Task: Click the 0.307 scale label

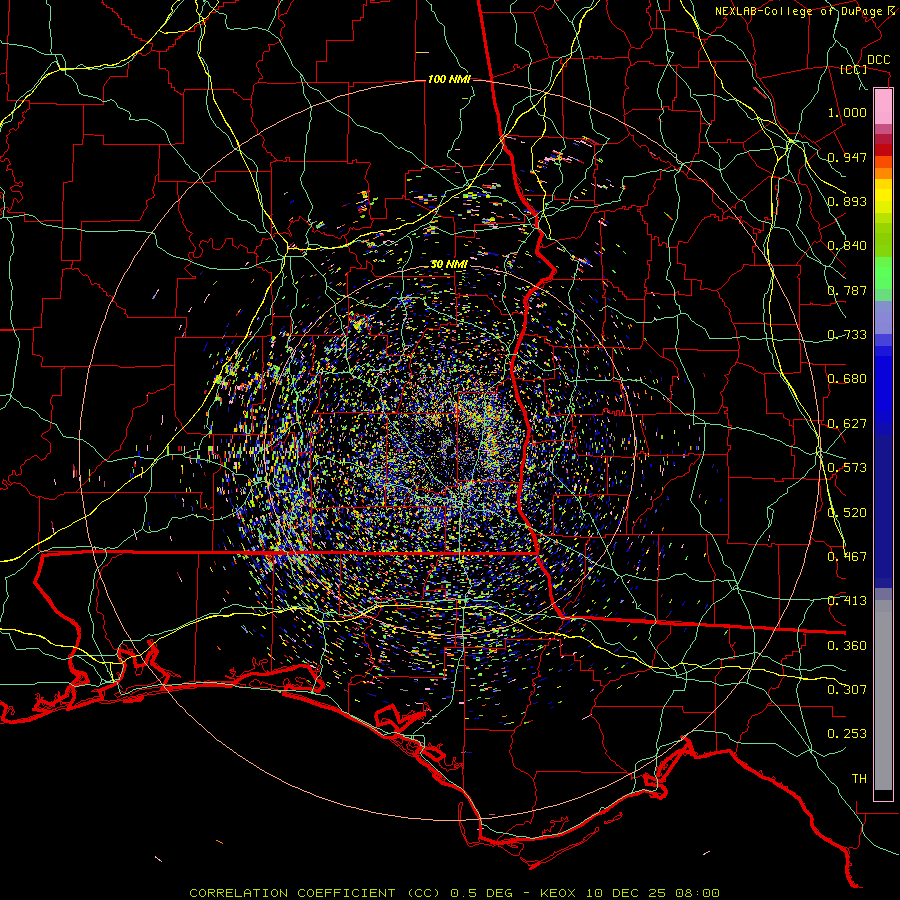Action: [847, 690]
